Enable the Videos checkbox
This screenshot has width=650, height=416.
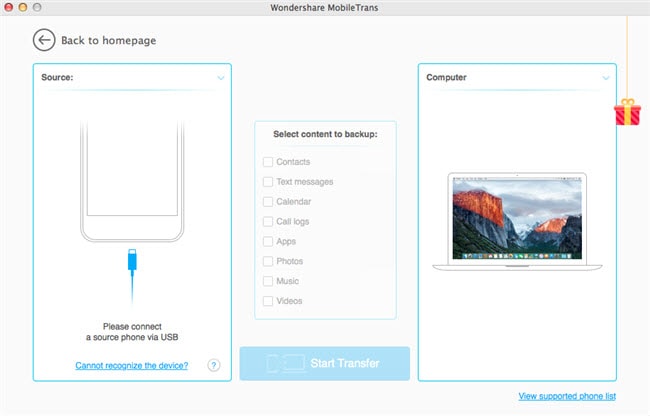pyautogui.click(x=268, y=301)
